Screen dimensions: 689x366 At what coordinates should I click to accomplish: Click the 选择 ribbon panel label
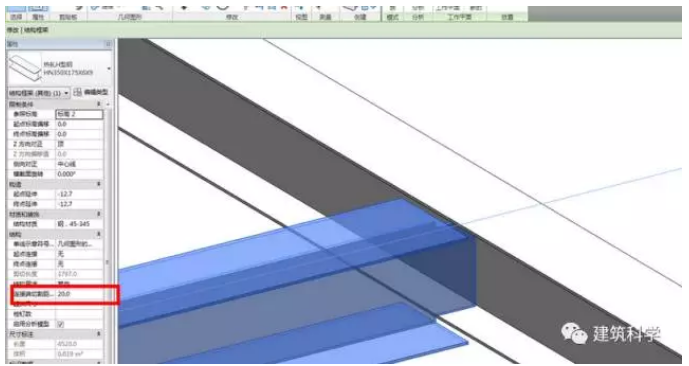pos(16,17)
